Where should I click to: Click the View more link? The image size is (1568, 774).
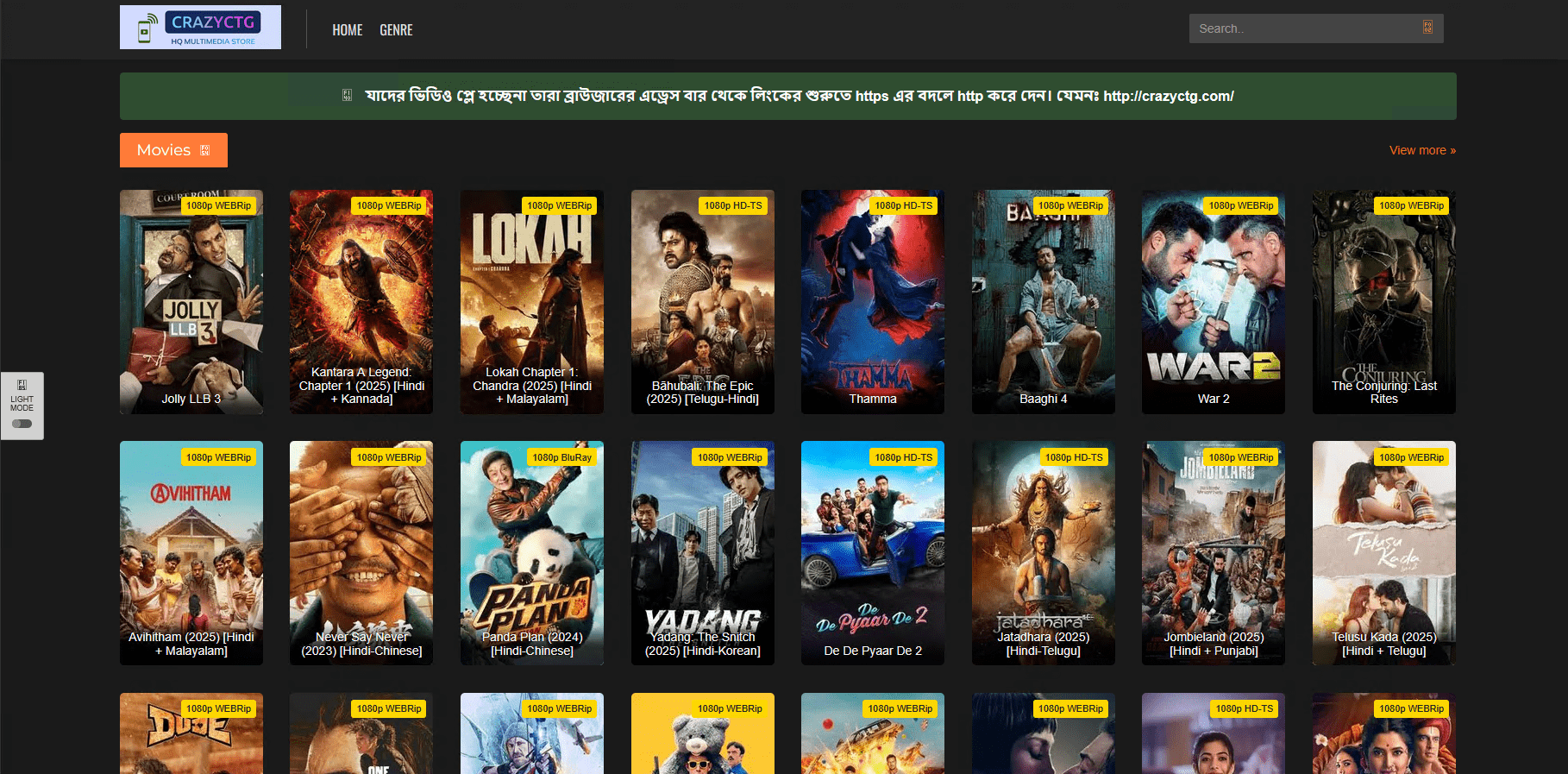[1421, 150]
